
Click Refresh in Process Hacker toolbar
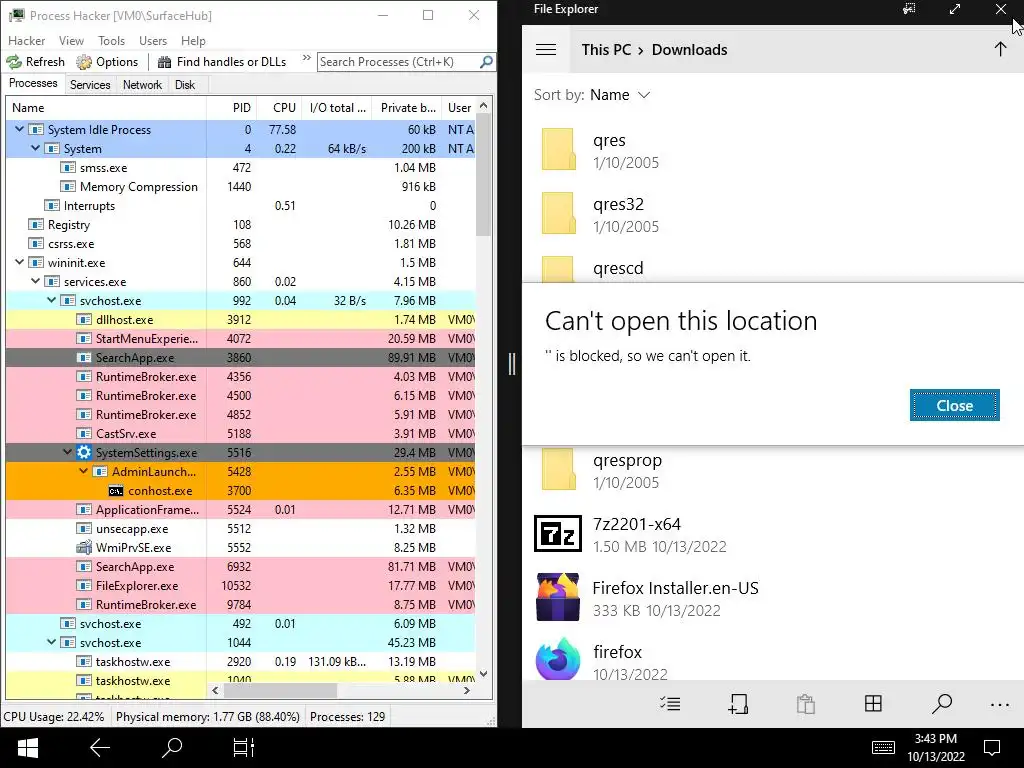coord(36,62)
